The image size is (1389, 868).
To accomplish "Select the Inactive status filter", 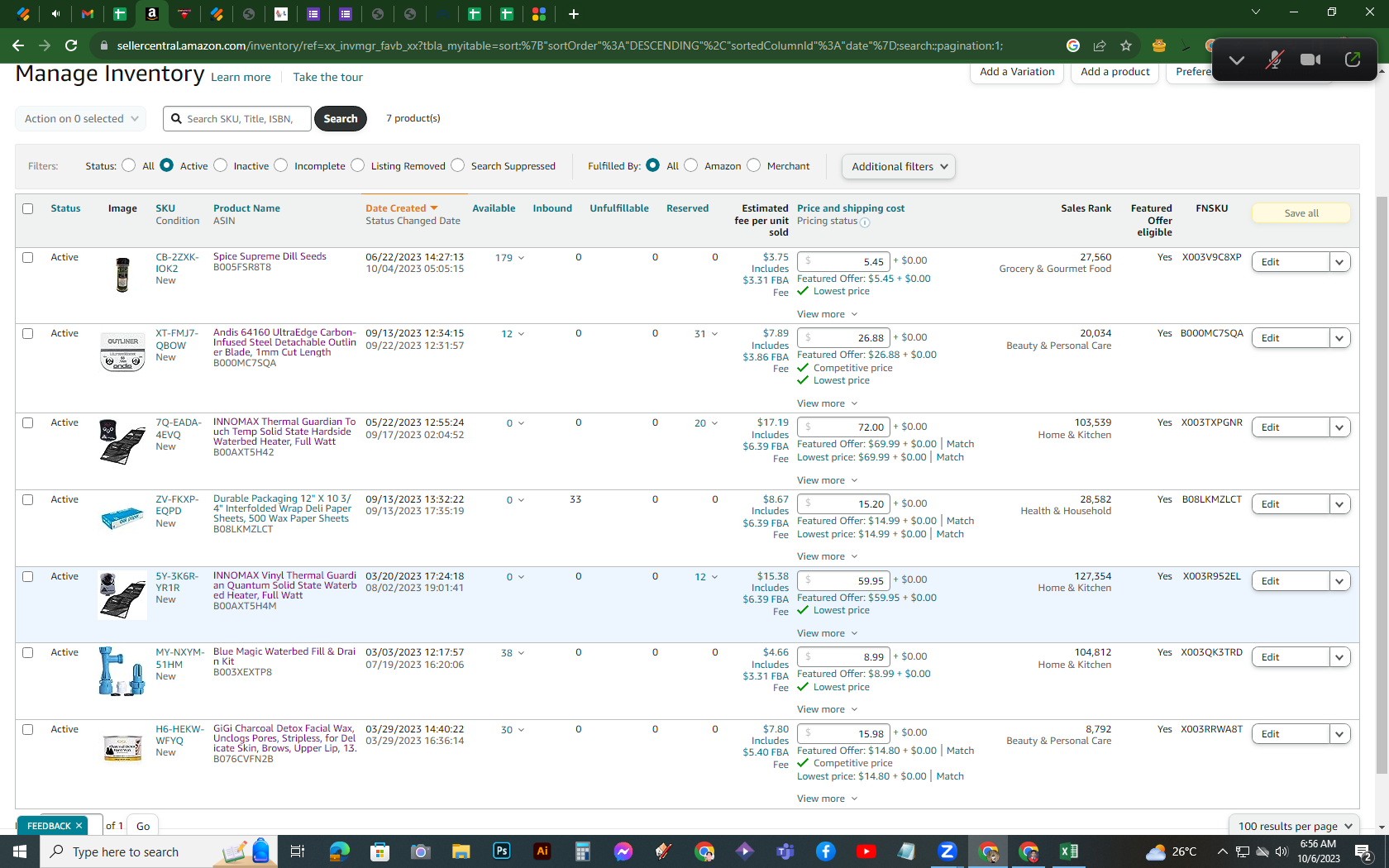I will (221, 165).
